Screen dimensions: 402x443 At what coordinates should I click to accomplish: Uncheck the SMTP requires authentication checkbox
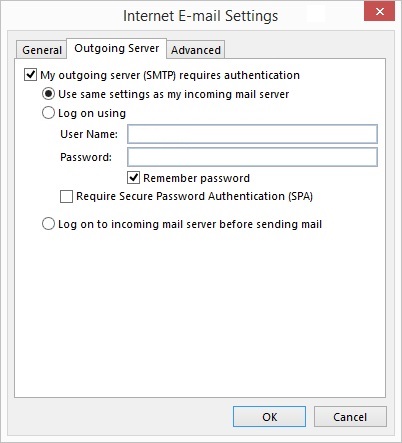(30, 75)
